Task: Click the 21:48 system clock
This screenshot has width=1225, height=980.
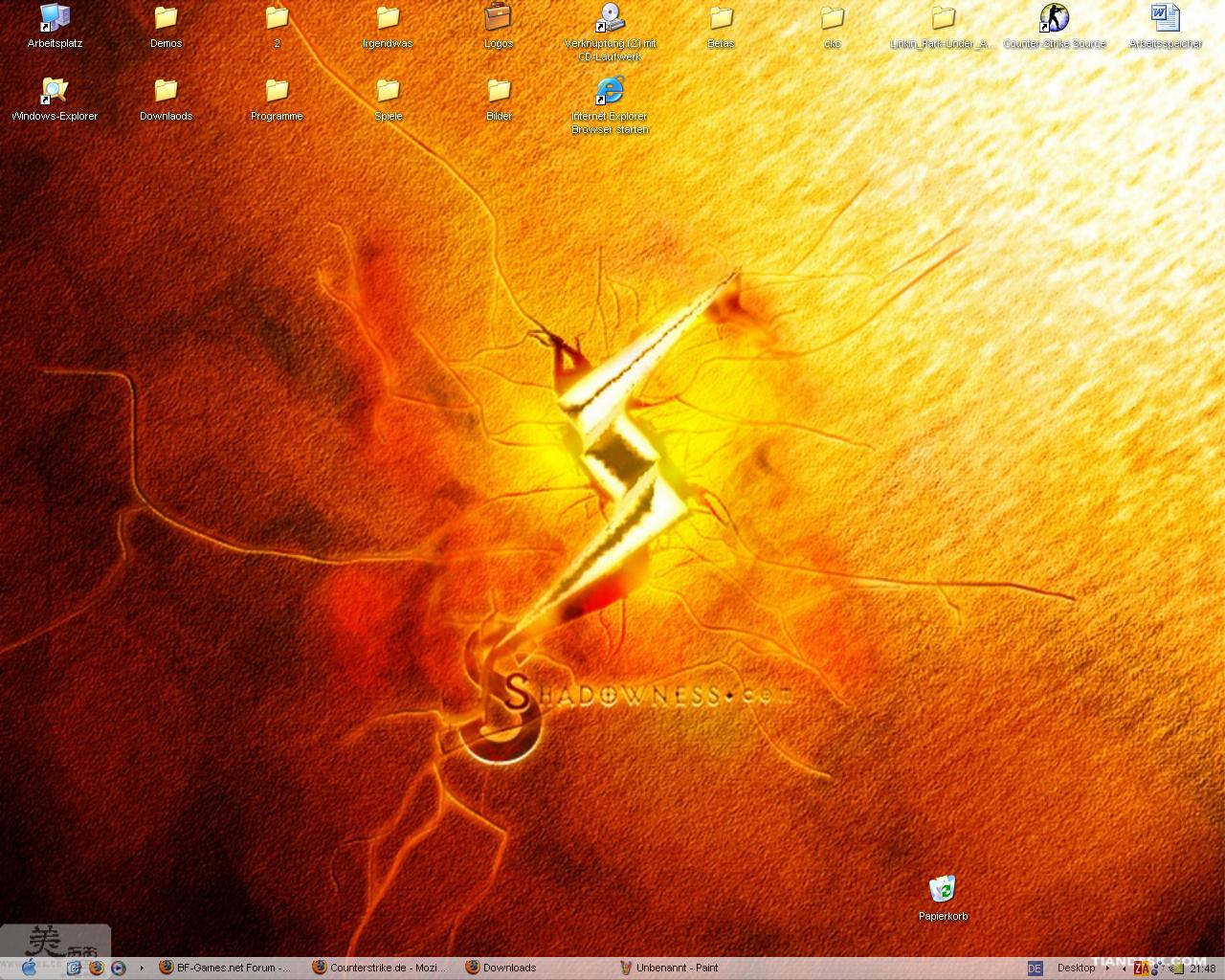Action: (x=1203, y=969)
